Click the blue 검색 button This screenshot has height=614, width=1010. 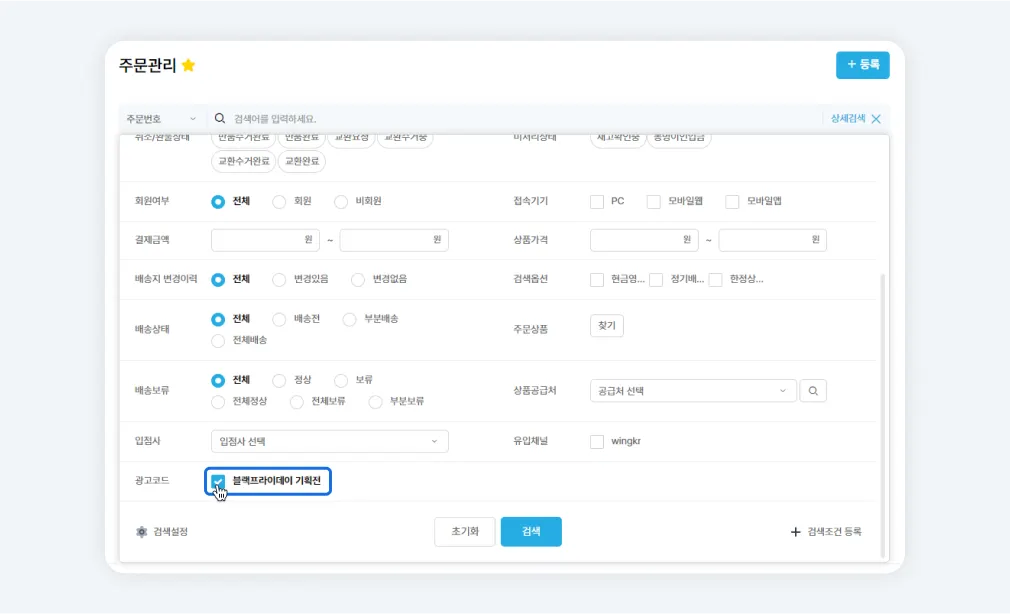(531, 532)
